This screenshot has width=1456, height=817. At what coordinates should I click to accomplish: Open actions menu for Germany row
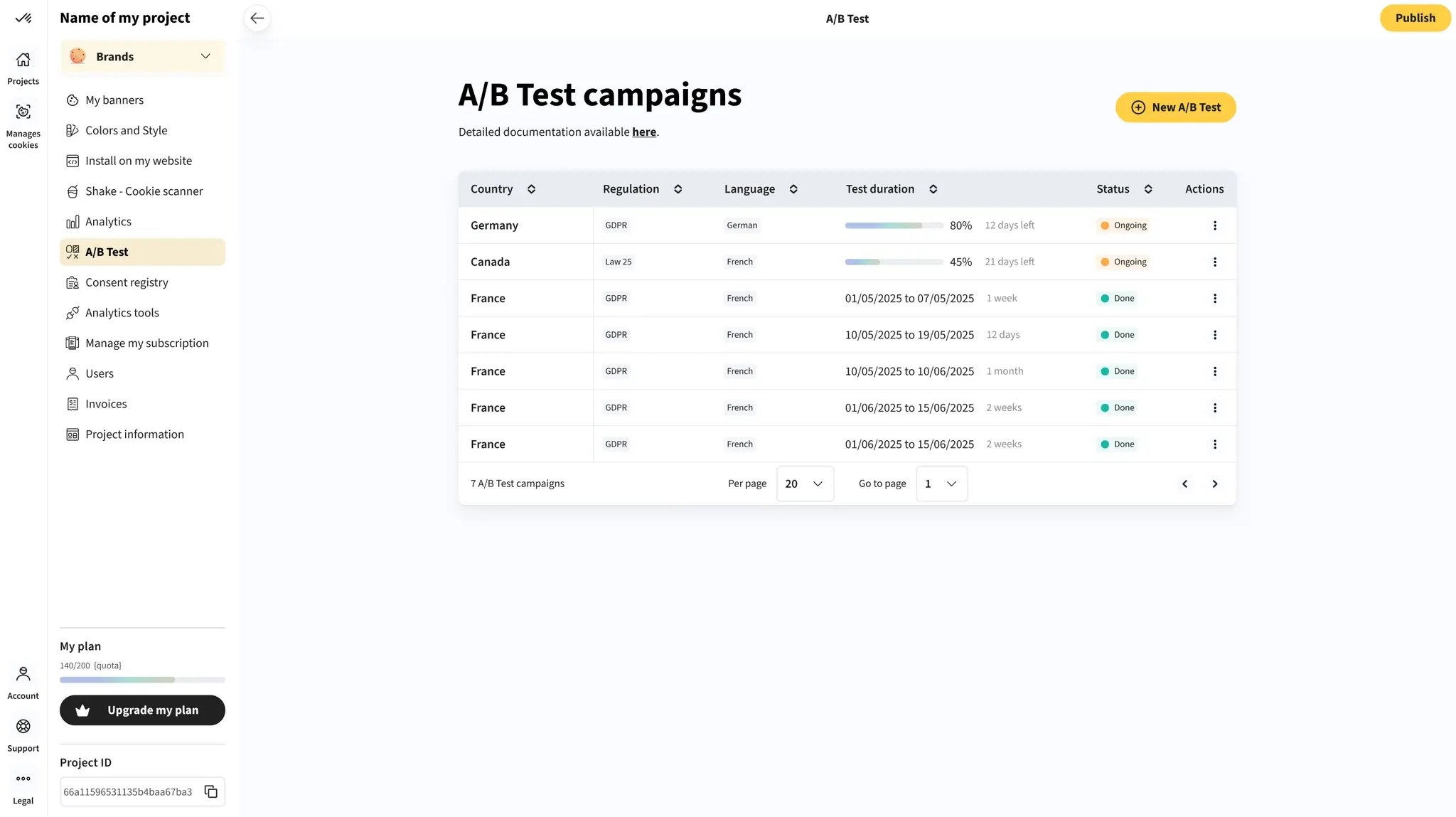click(1214, 225)
